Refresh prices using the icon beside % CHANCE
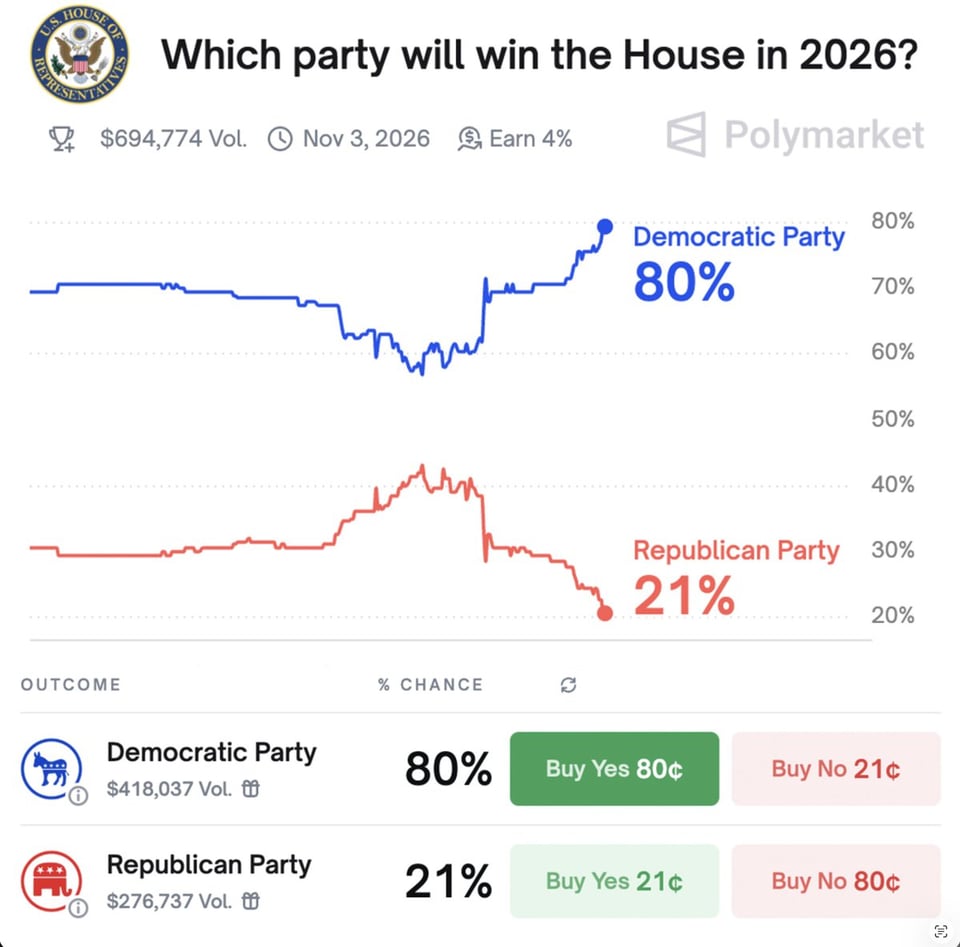 click(x=567, y=685)
